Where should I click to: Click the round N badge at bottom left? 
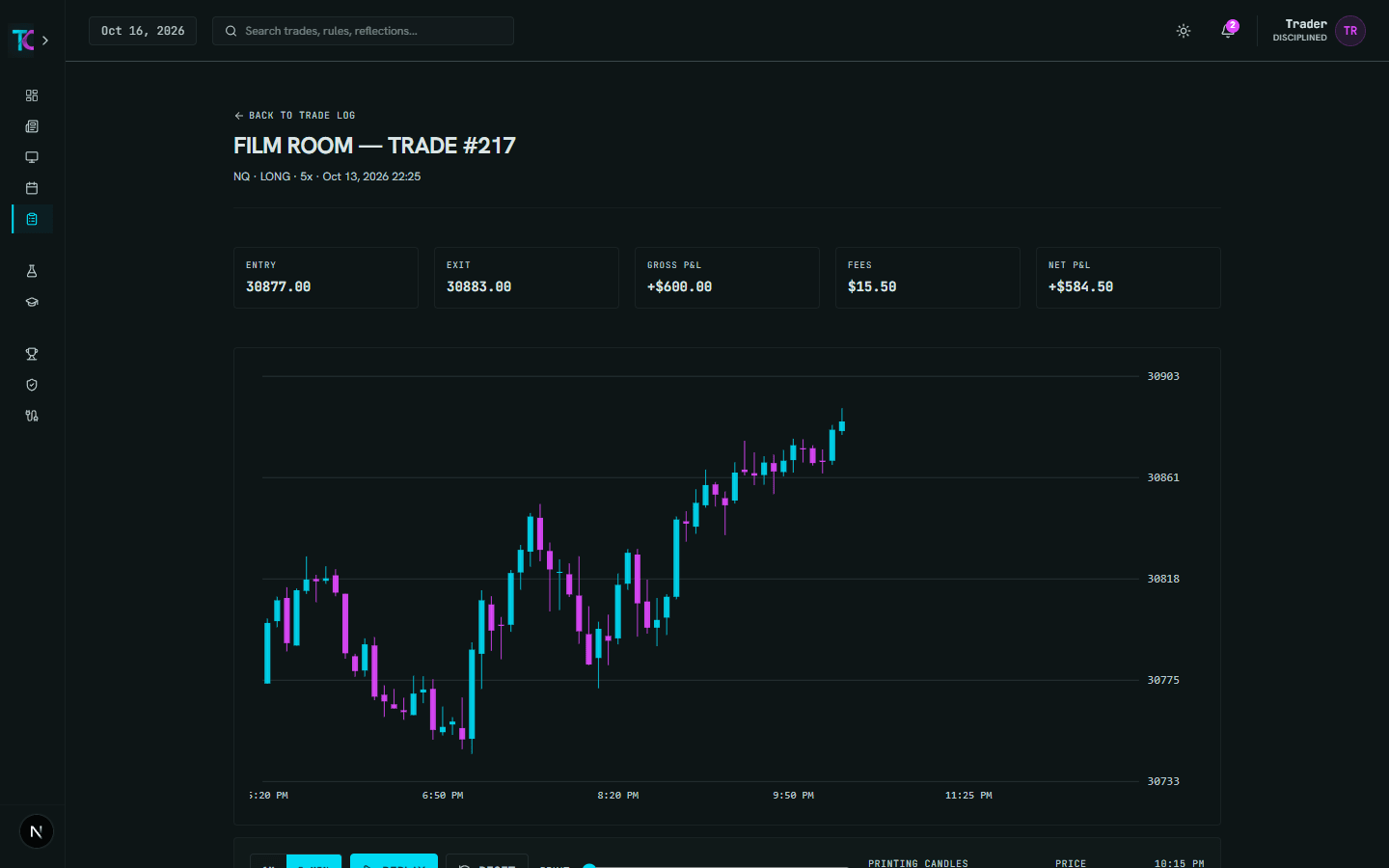(37, 831)
